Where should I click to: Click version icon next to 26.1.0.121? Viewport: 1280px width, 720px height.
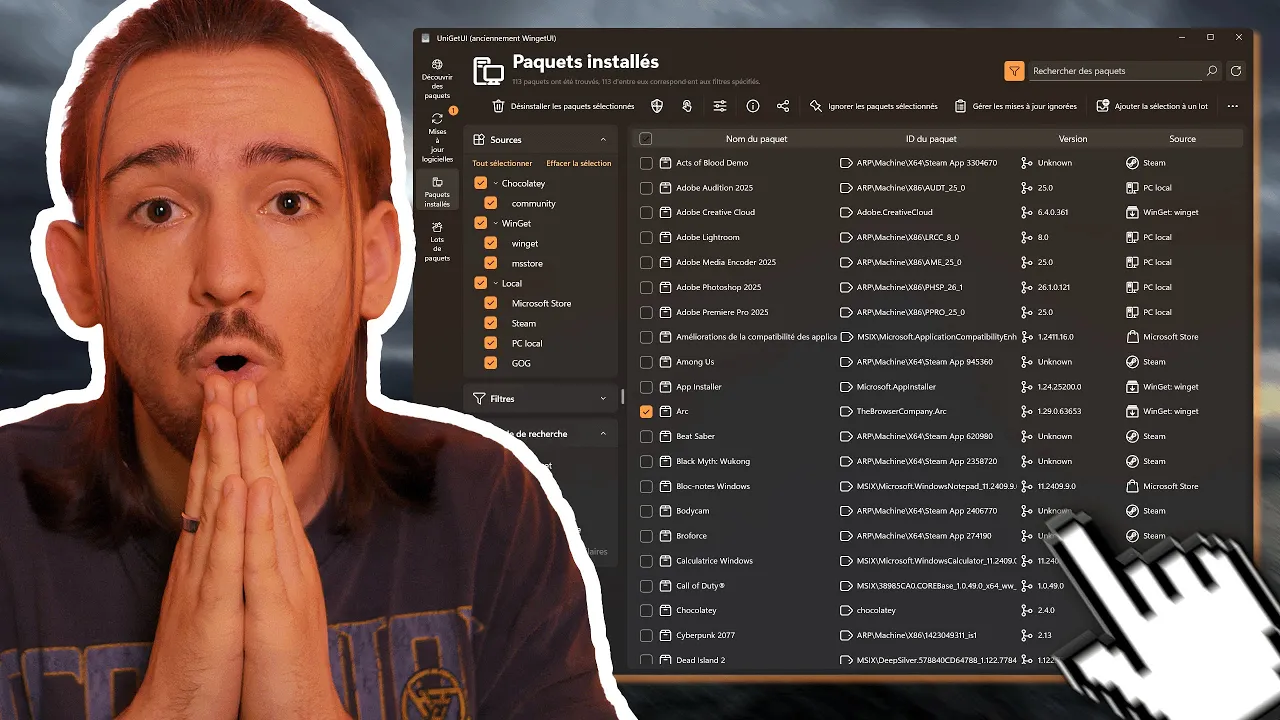coord(1026,287)
